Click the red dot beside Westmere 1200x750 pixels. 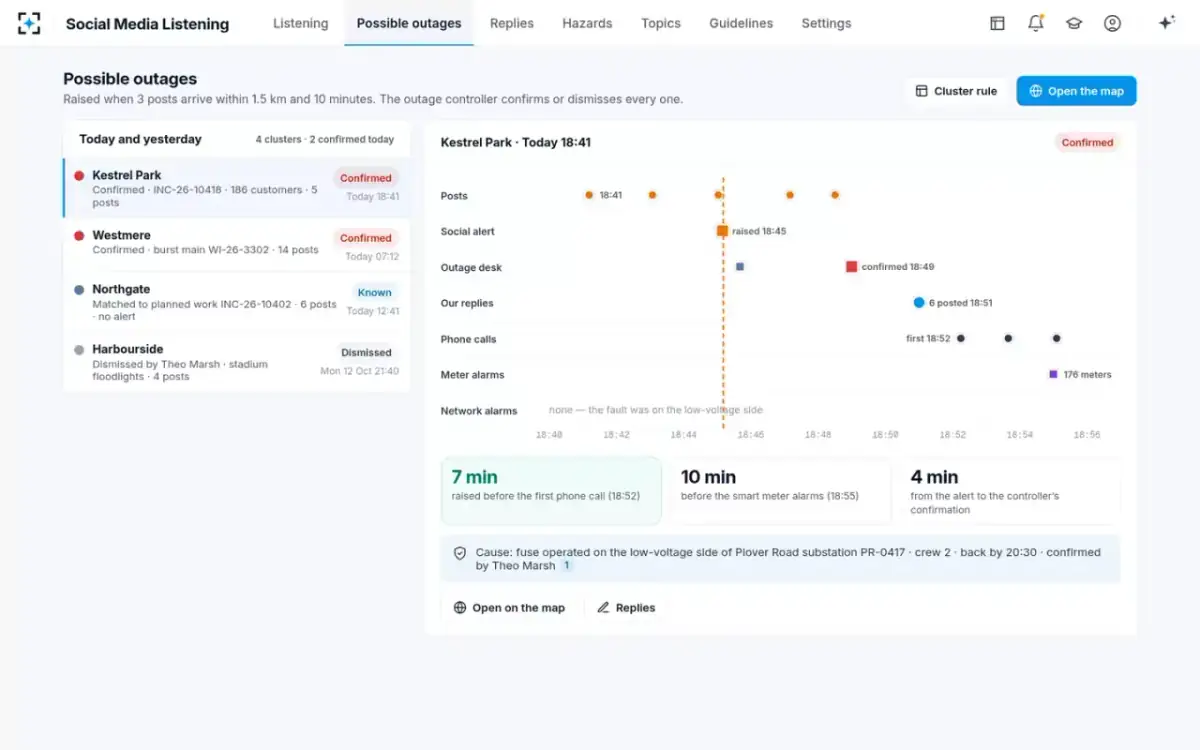click(x=79, y=236)
